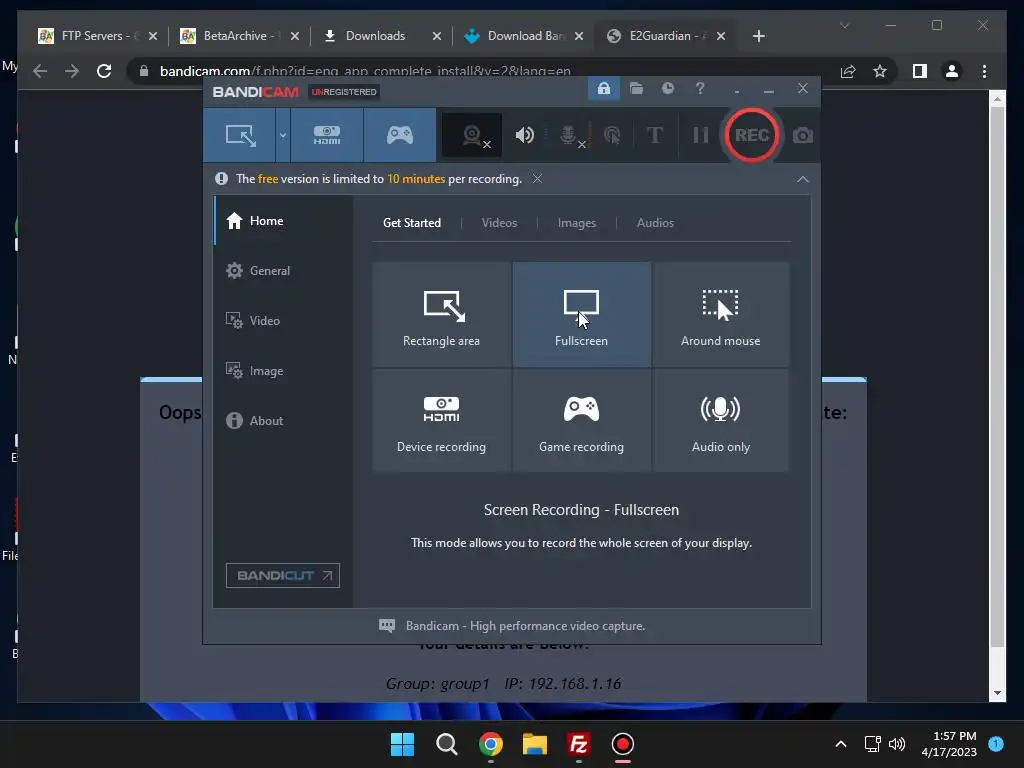Open the scheduled recording clock icon

667,89
